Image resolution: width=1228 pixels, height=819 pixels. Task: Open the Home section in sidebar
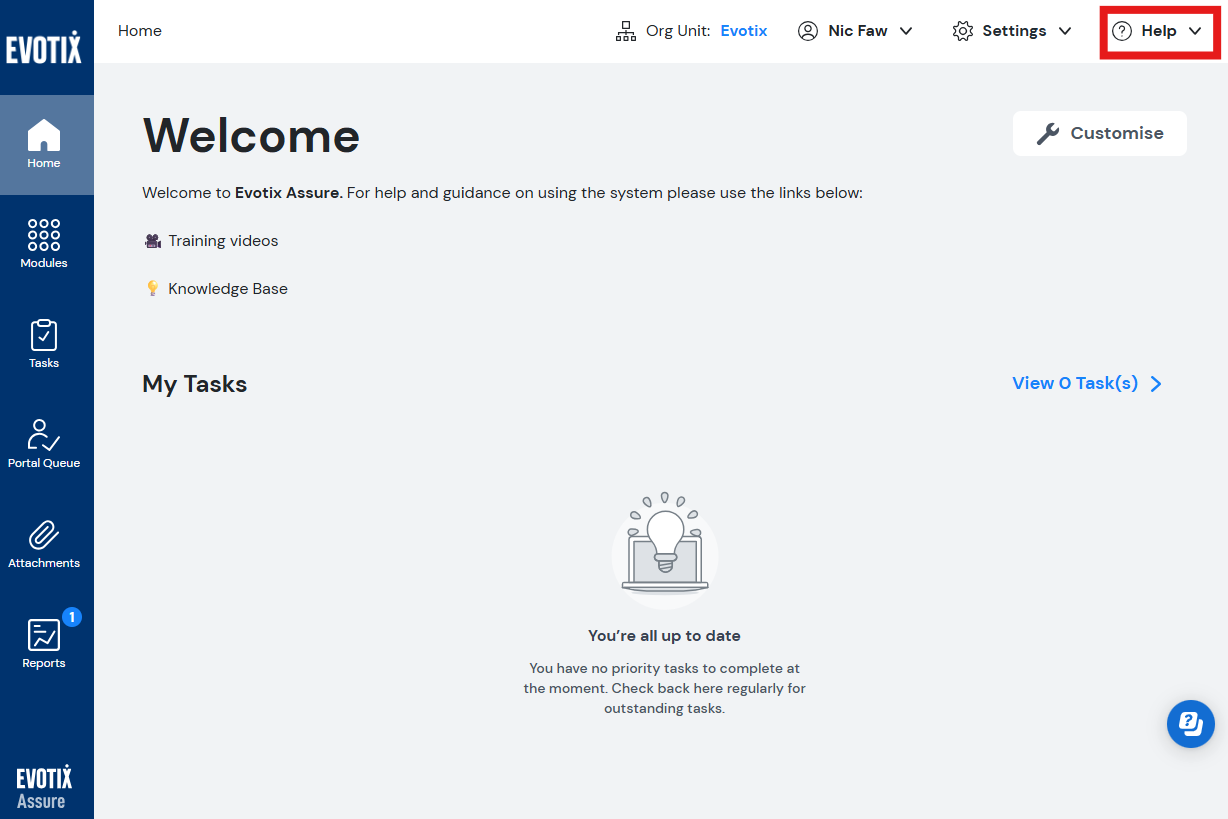click(44, 145)
